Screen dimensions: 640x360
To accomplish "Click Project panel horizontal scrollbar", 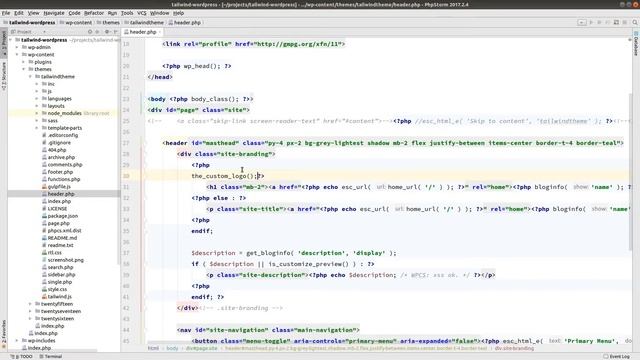I will click(x=53, y=351).
